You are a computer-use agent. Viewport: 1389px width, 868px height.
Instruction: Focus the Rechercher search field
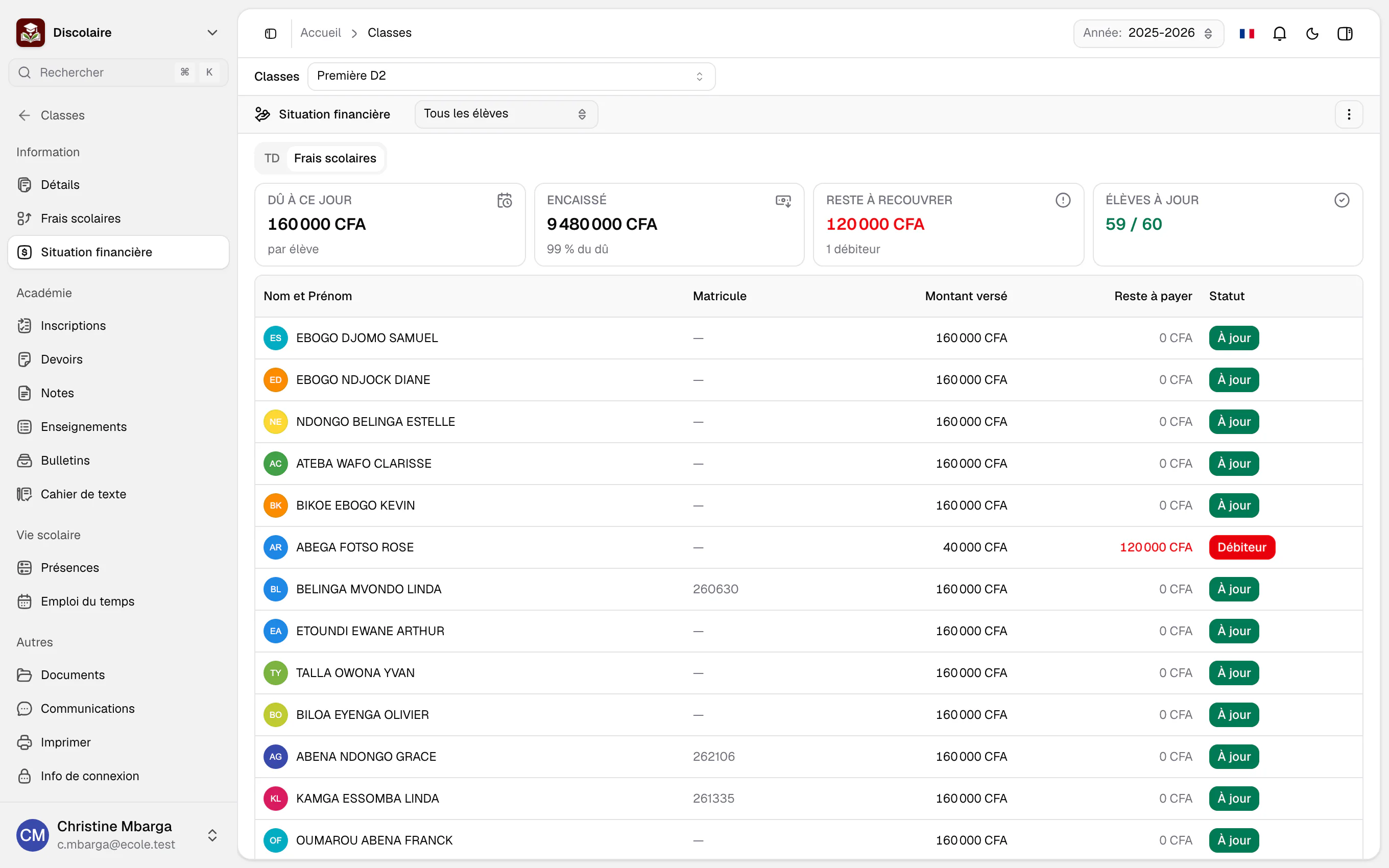click(118, 73)
